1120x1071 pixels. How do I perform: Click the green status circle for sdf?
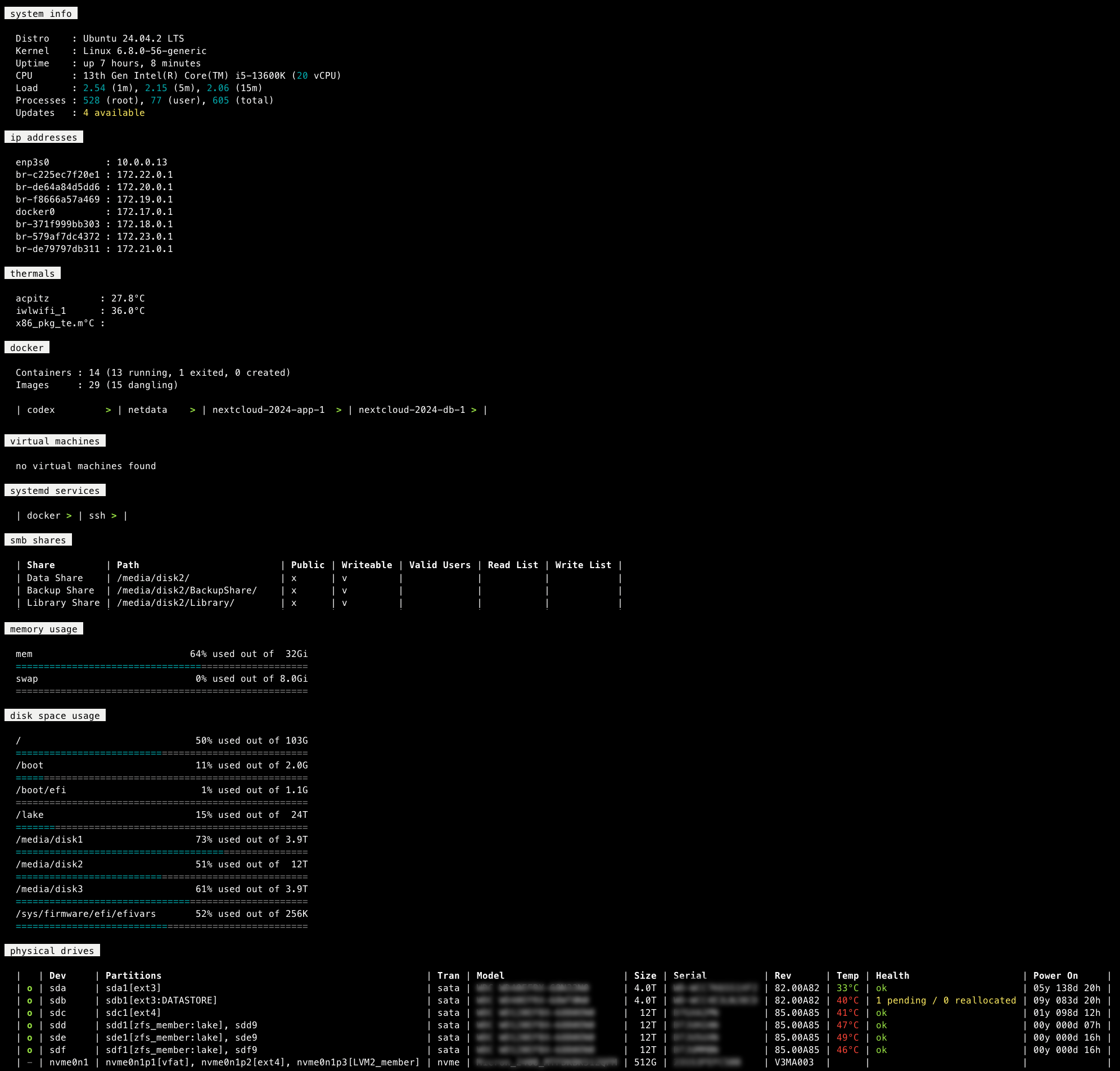pos(30,1050)
